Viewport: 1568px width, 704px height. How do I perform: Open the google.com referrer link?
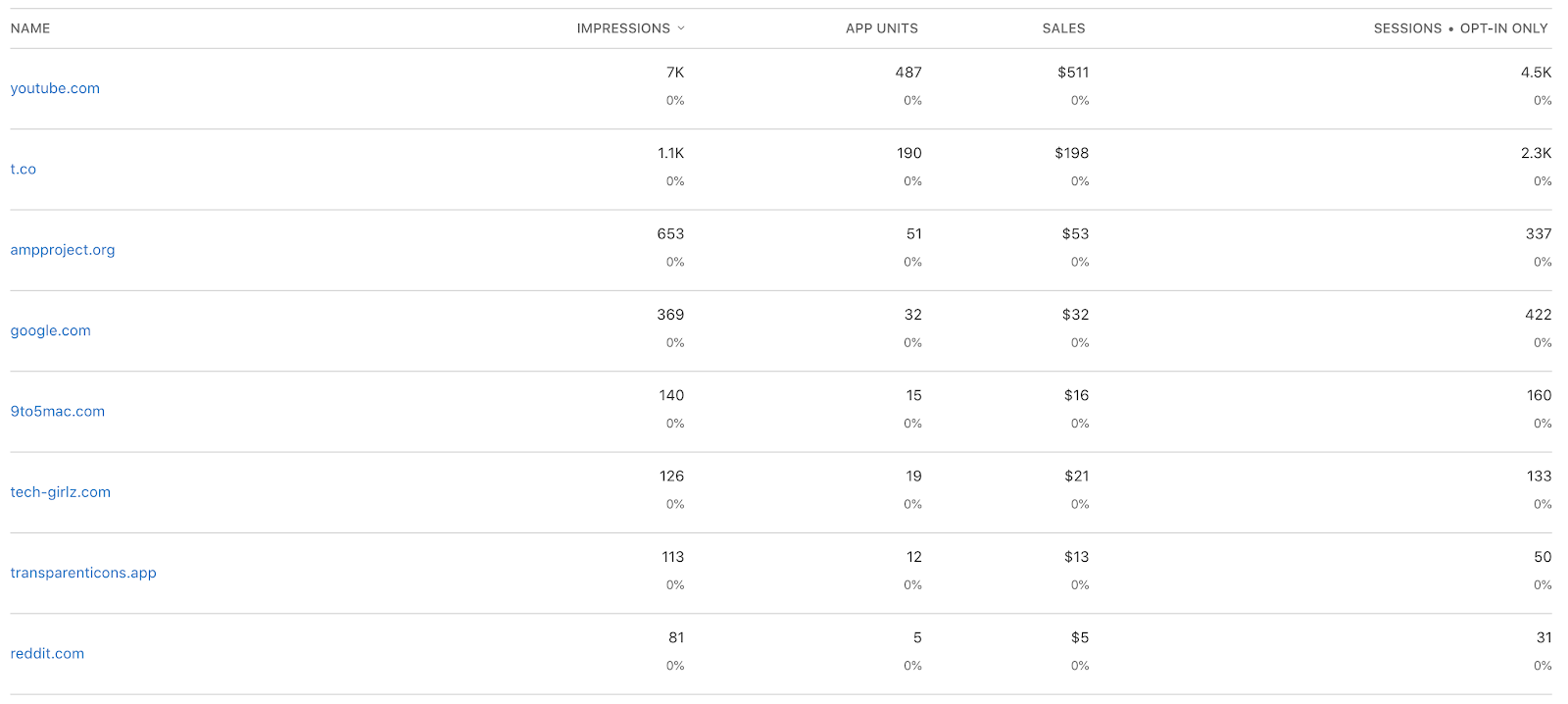coord(50,330)
